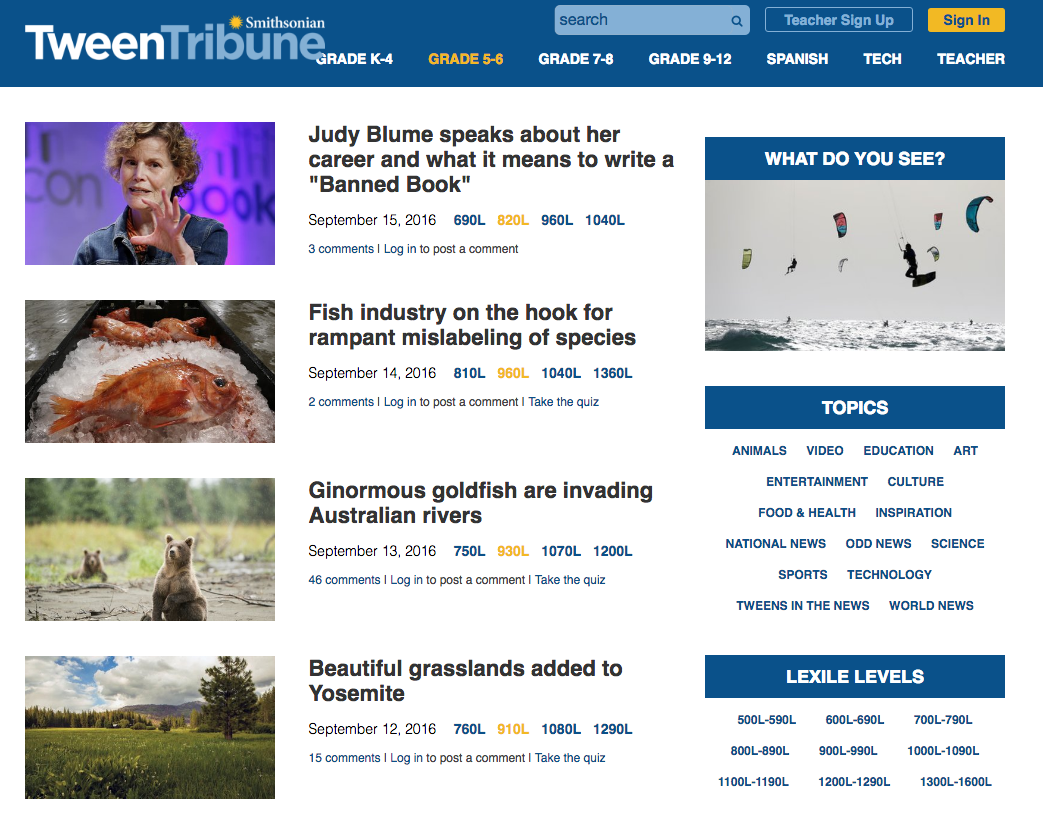
Task: Open the Judy Blume article photo
Action: 150,194
